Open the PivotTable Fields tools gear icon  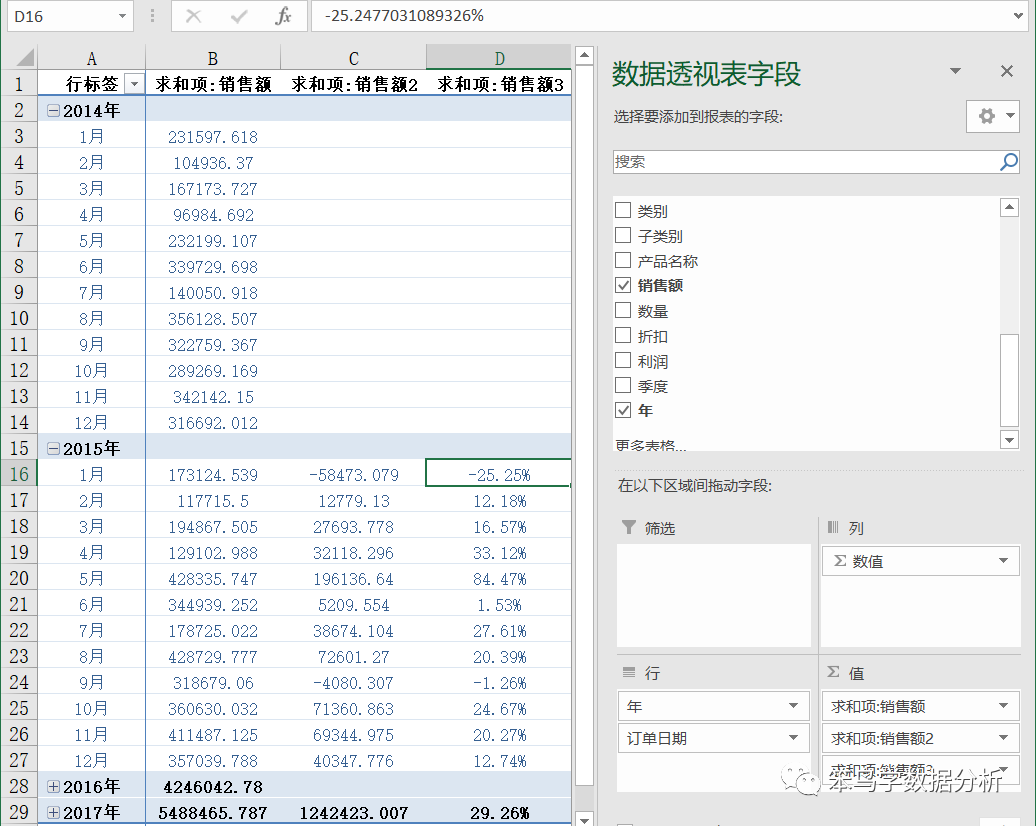click(x=988, y=116)
